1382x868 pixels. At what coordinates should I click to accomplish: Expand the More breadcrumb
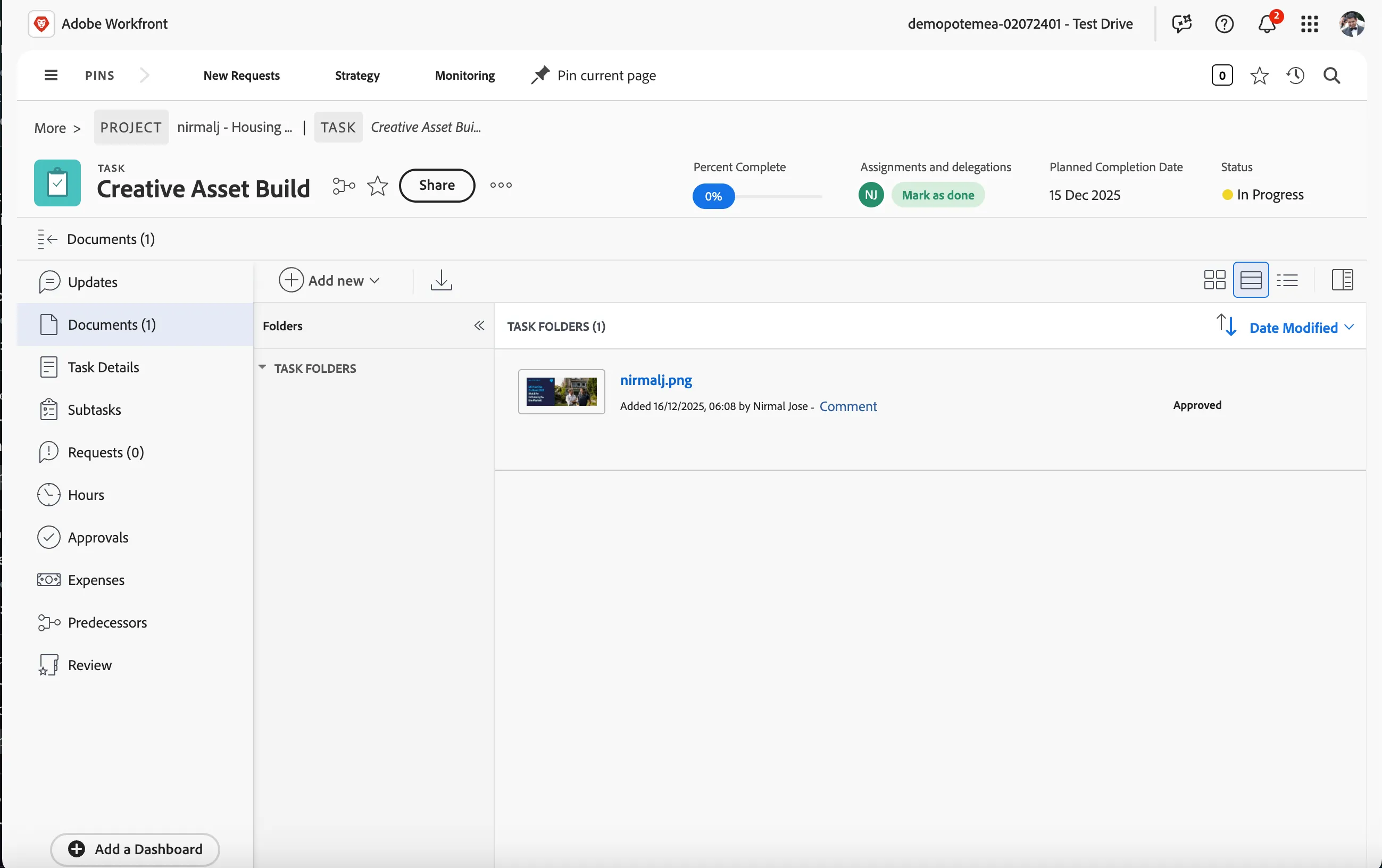point(57,128)
